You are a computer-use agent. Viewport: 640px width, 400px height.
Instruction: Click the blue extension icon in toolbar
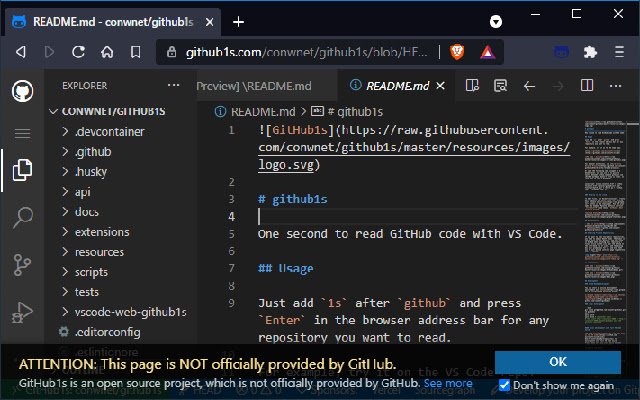tap(562, 52)
